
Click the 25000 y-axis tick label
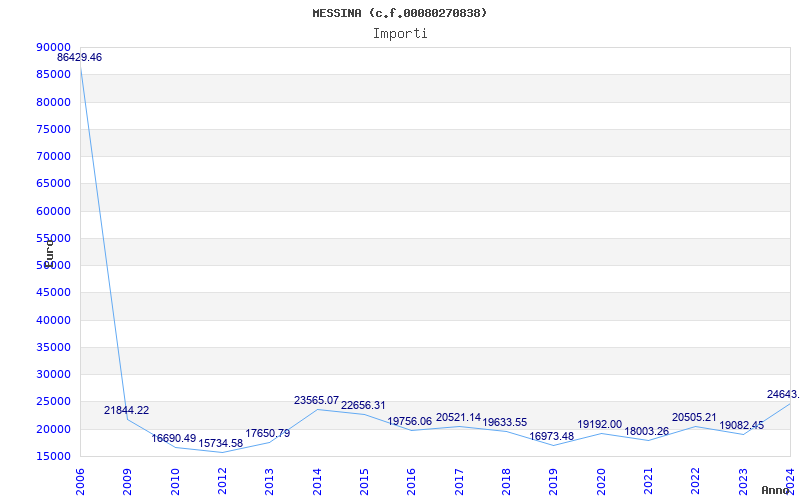click(54, 402)
